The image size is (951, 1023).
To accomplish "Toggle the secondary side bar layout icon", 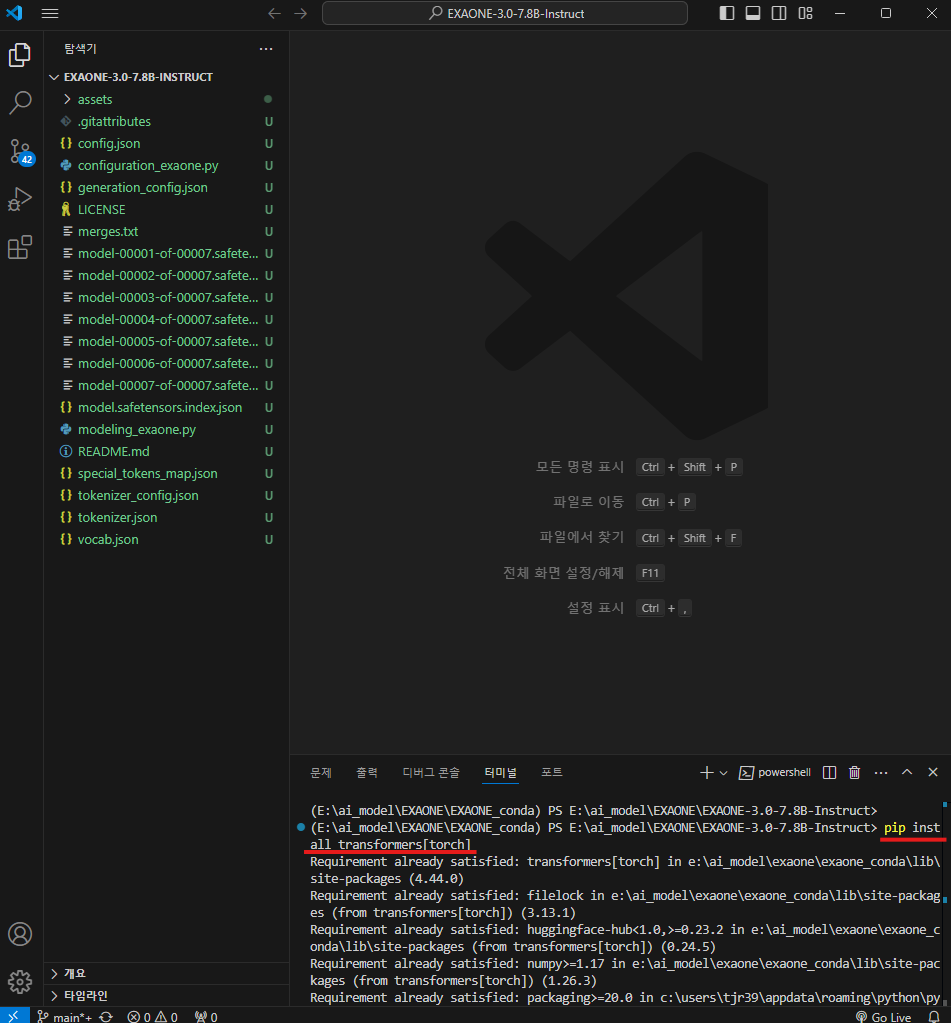I will tap(779, 13).
